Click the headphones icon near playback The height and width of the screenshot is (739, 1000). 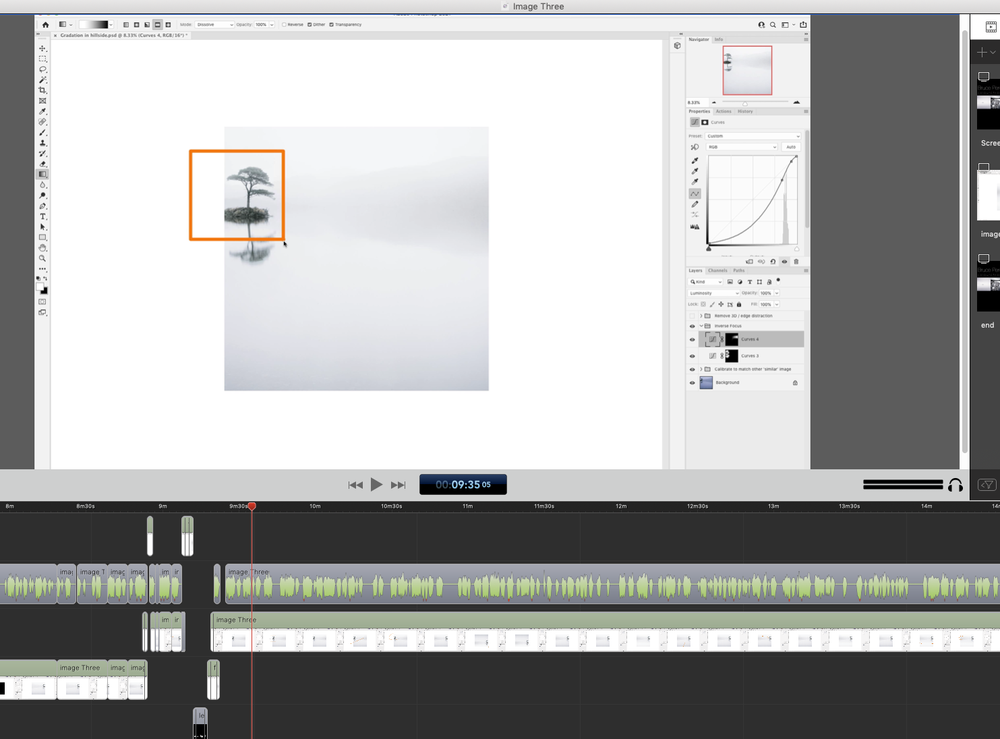click(x=955, y=485)
